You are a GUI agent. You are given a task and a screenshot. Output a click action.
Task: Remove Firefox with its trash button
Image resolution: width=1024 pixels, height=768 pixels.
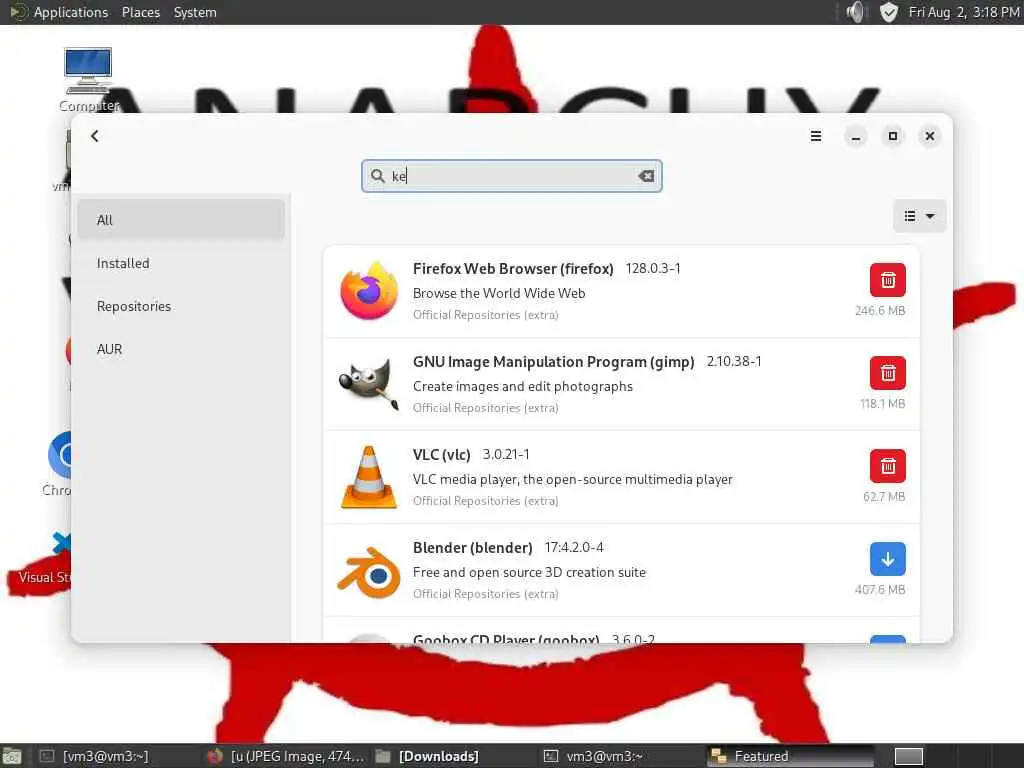click(888, 280)
